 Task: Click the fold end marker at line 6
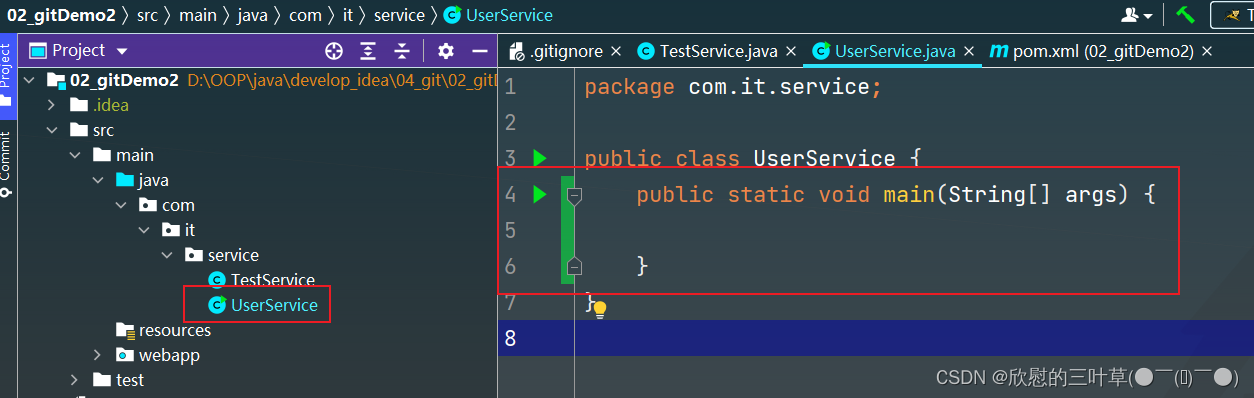click(574, 266)
